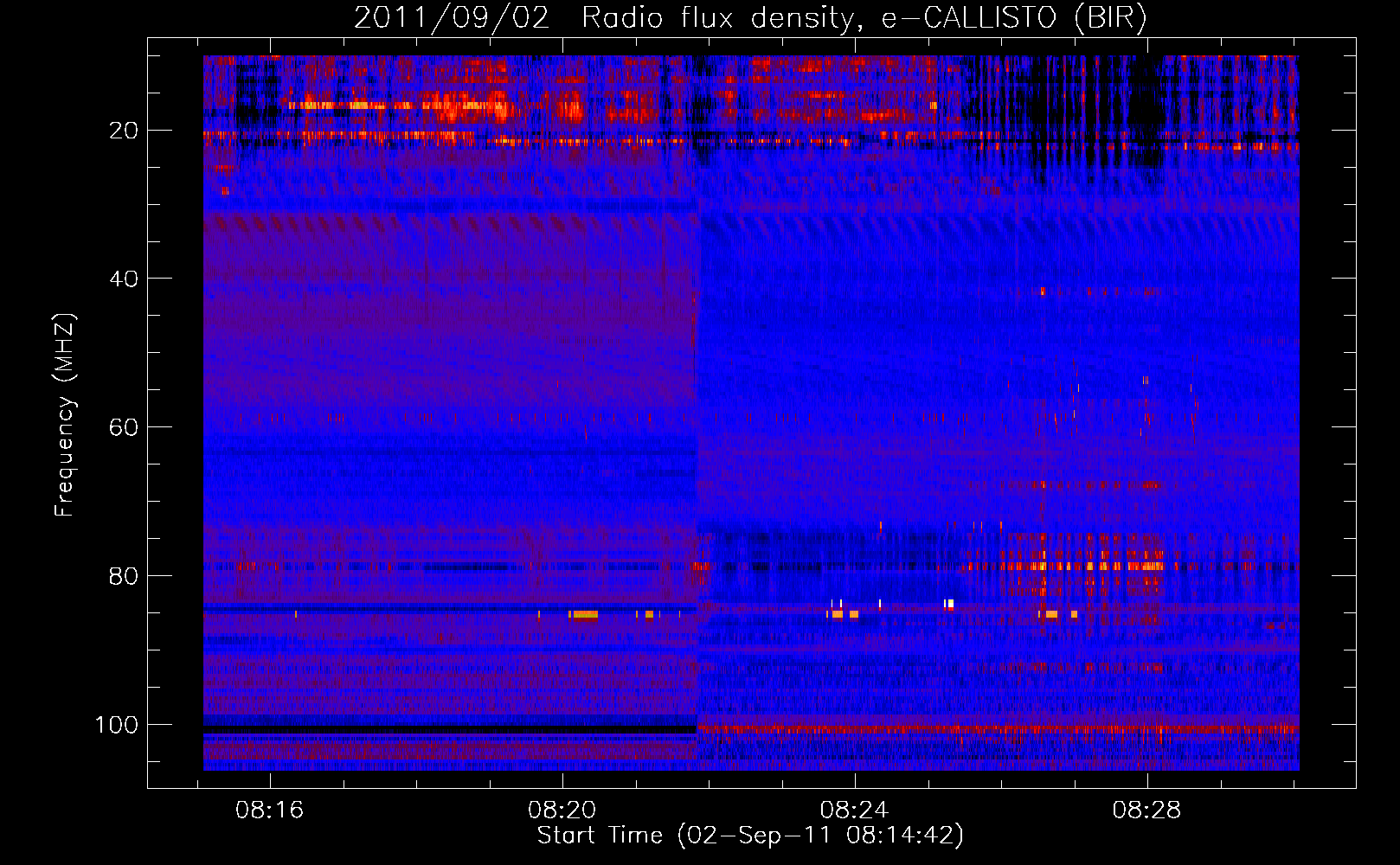Click the plot title 'Radio flux density, e-CALLISTO (BIR)'
The image size is (1400, 865).
pyautogui.click(x=864, y=18)
